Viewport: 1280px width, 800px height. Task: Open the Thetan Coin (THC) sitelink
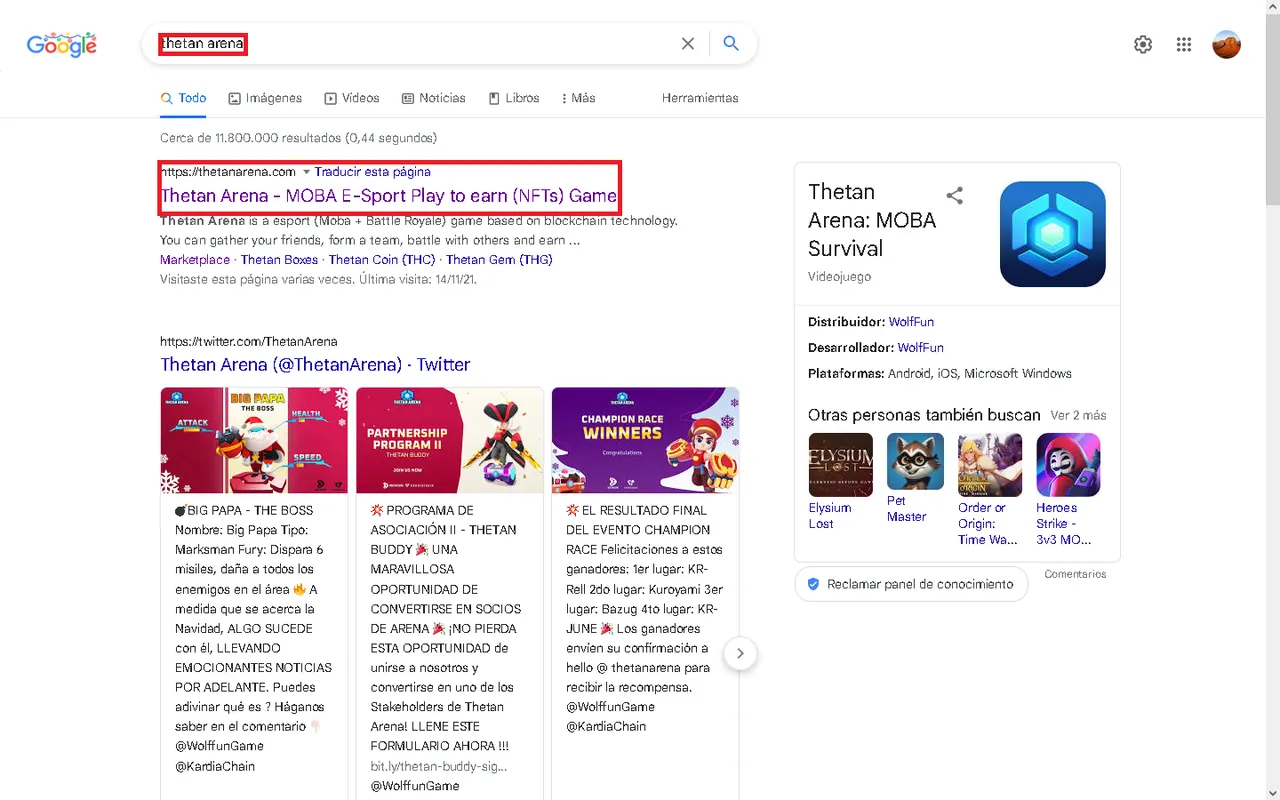382,260
